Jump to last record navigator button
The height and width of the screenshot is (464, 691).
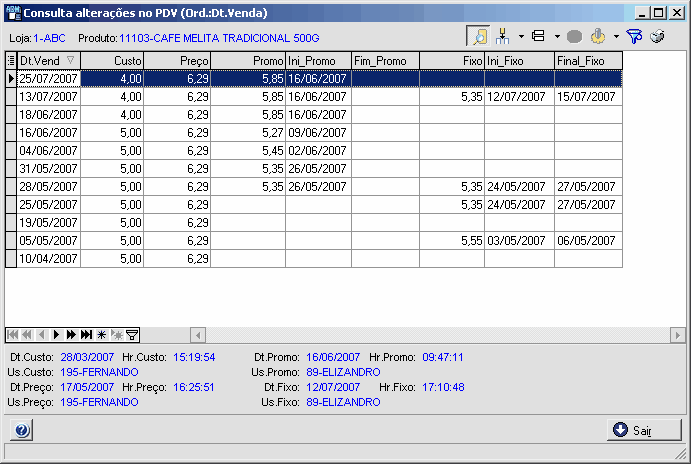point(86,335)
